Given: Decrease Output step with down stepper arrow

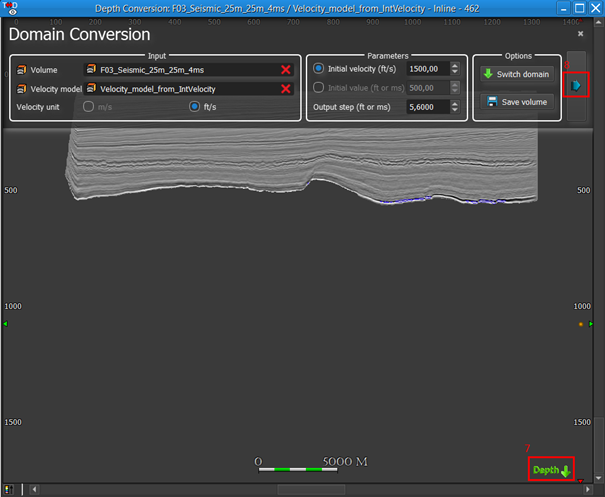Looking at the screenshot, I should tap(455, 110).
